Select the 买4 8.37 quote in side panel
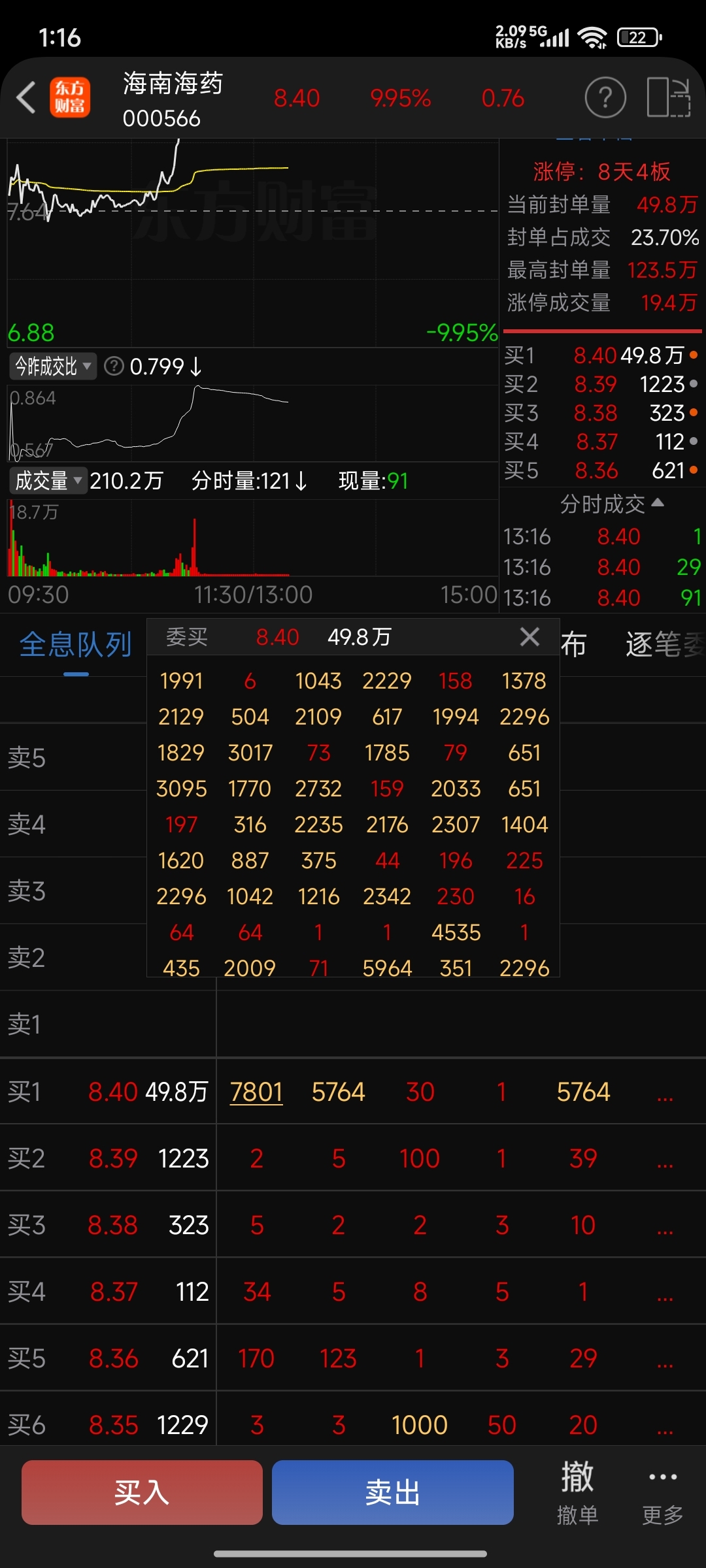This screenshot has width=706, height=1568. (601, 442)
